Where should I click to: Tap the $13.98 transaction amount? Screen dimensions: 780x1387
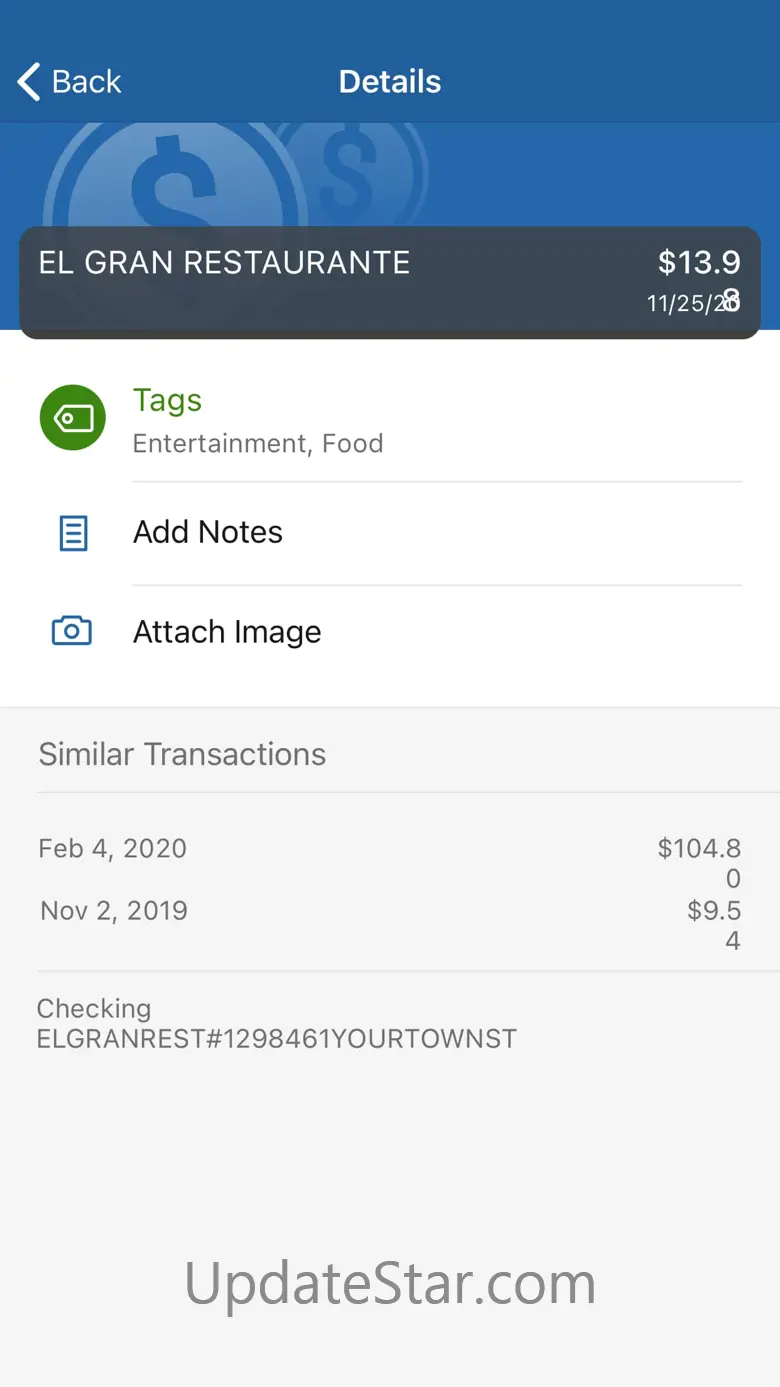(699, 264)
